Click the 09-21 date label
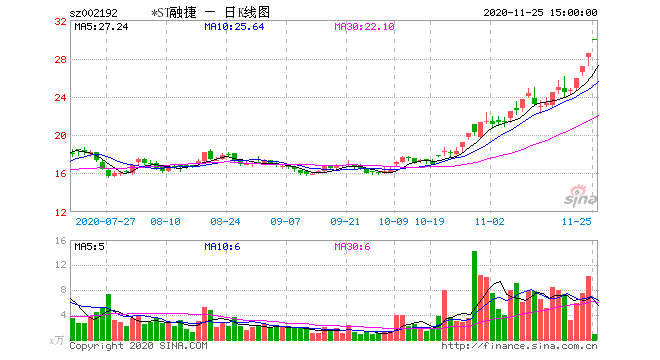 click(x=345, y=221)
